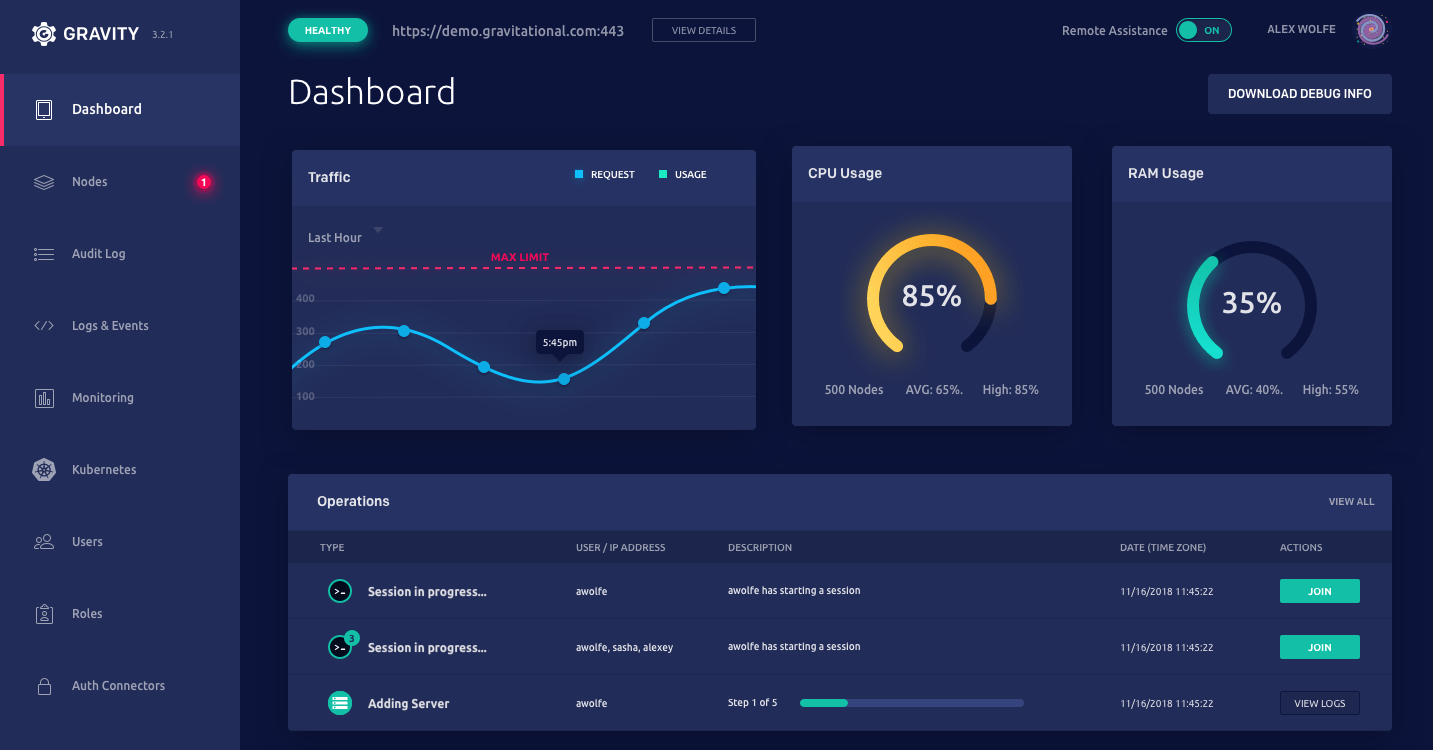Screen dimensions: 1433x750
Task: Click the Users sidebar icon
Action: [43, 541]
